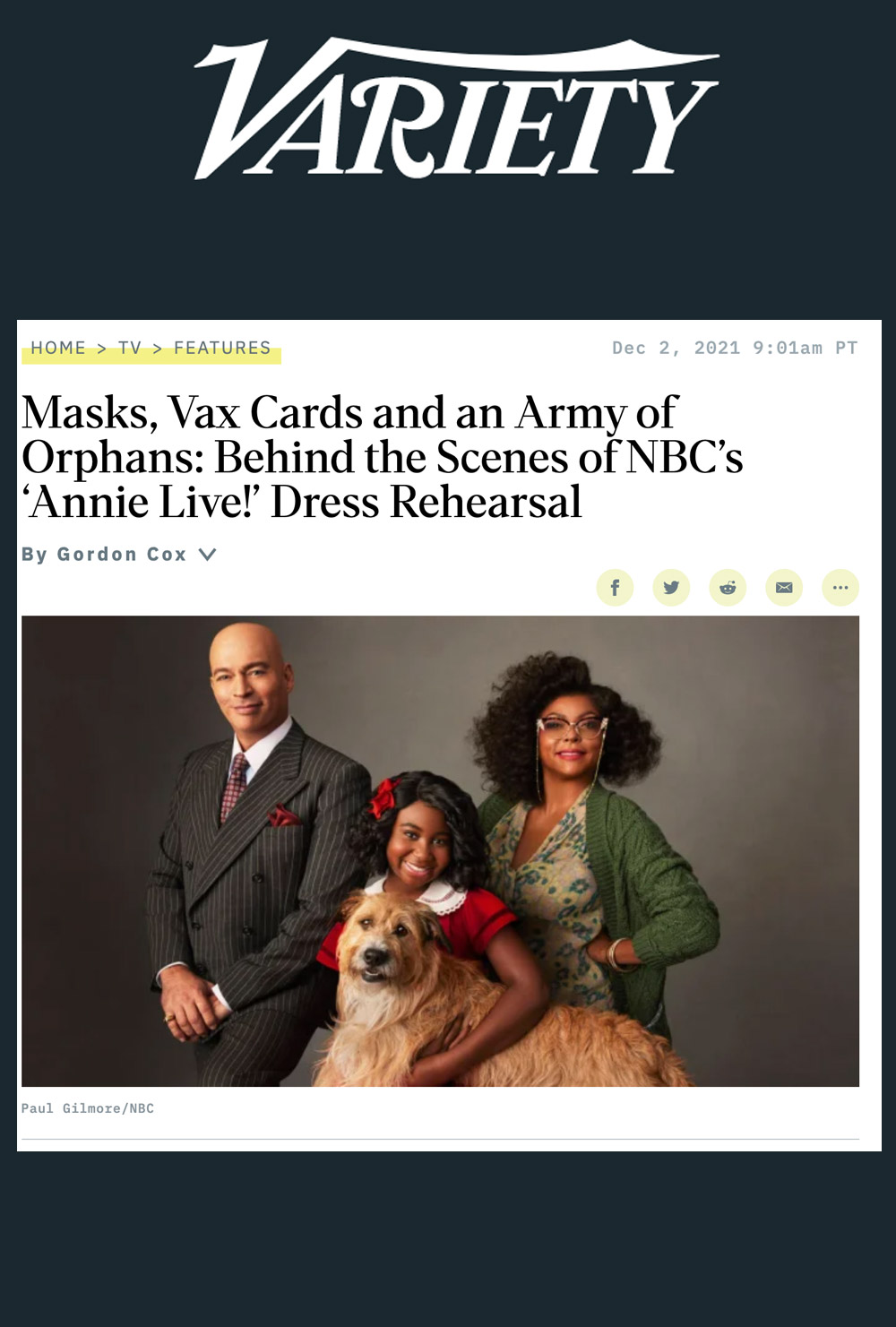This screenshot has width=896, height=1327.
Task: Click the first breadcrumb separator arrow after HOME
Action: coord(102,349)
